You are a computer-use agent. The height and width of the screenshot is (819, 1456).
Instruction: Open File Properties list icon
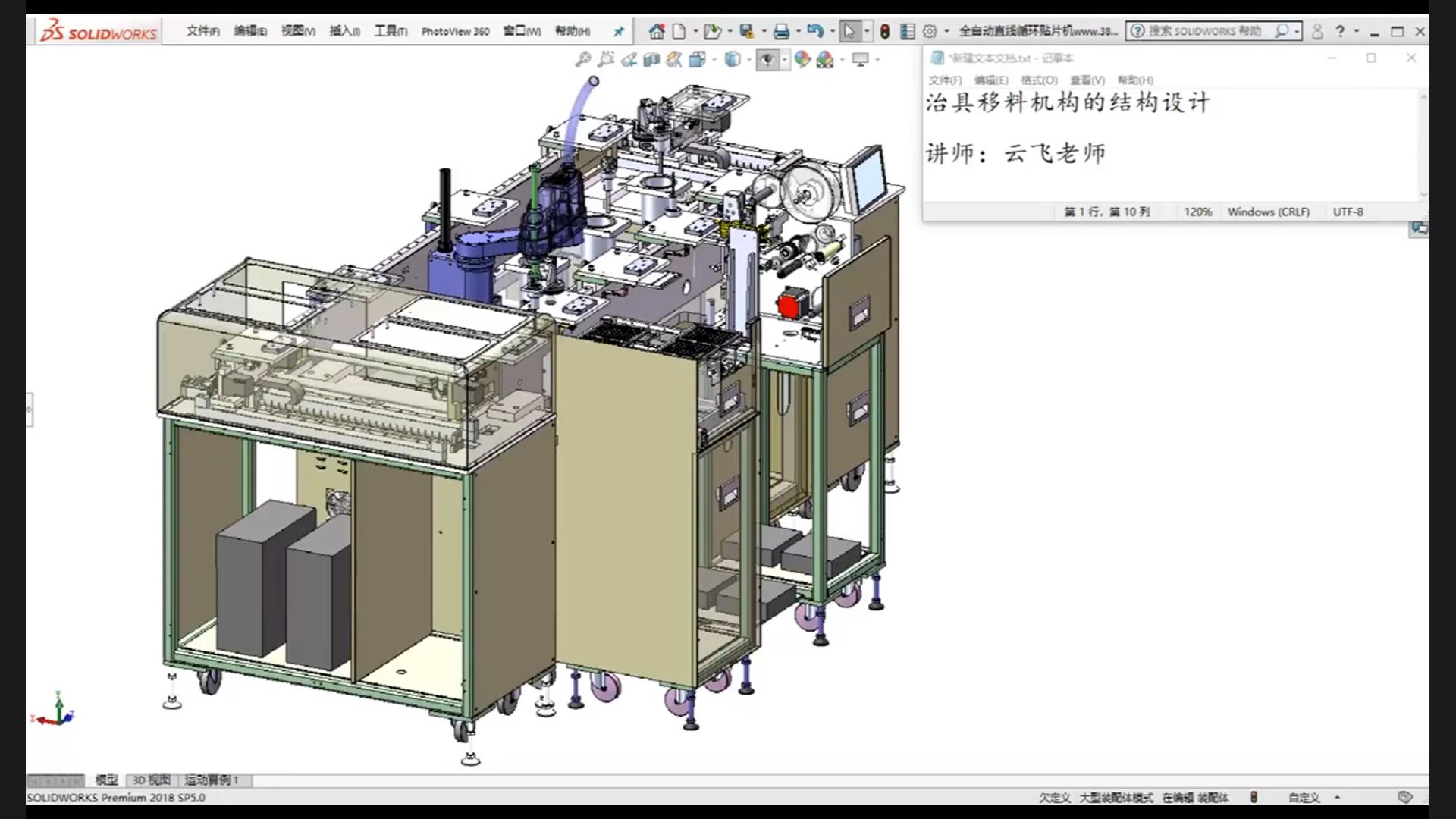coord(907,31)
